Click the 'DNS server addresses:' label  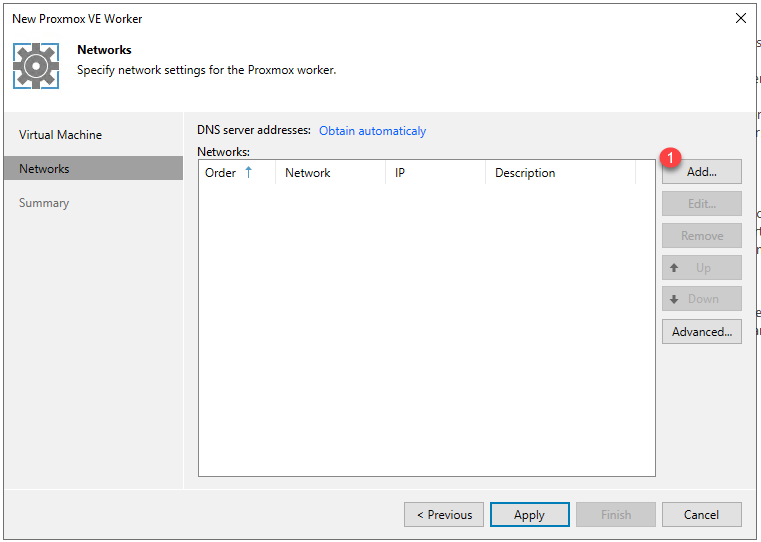254,130
